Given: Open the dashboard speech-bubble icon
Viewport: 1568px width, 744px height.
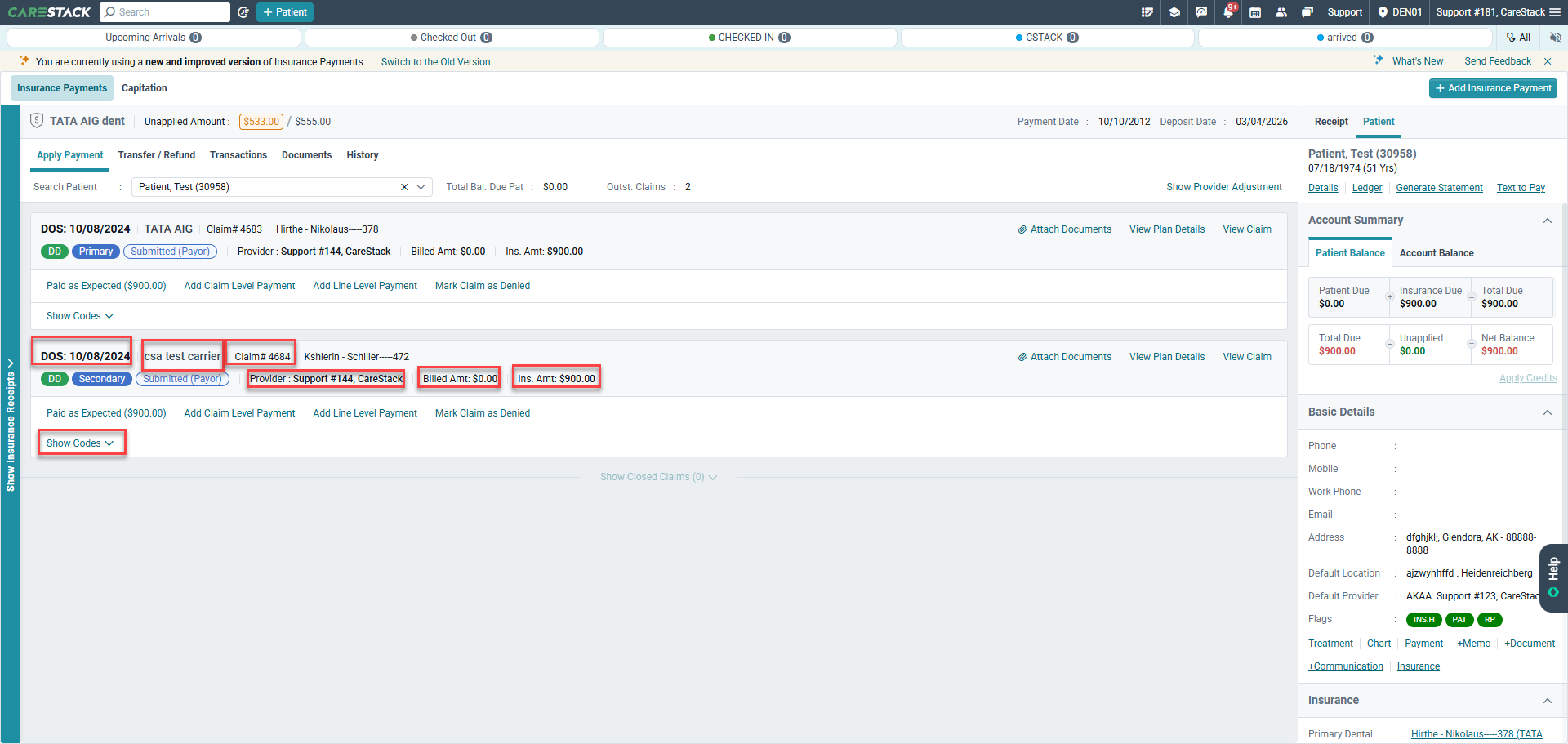Looking at the screenshot, I should (x=1201, y=12).
